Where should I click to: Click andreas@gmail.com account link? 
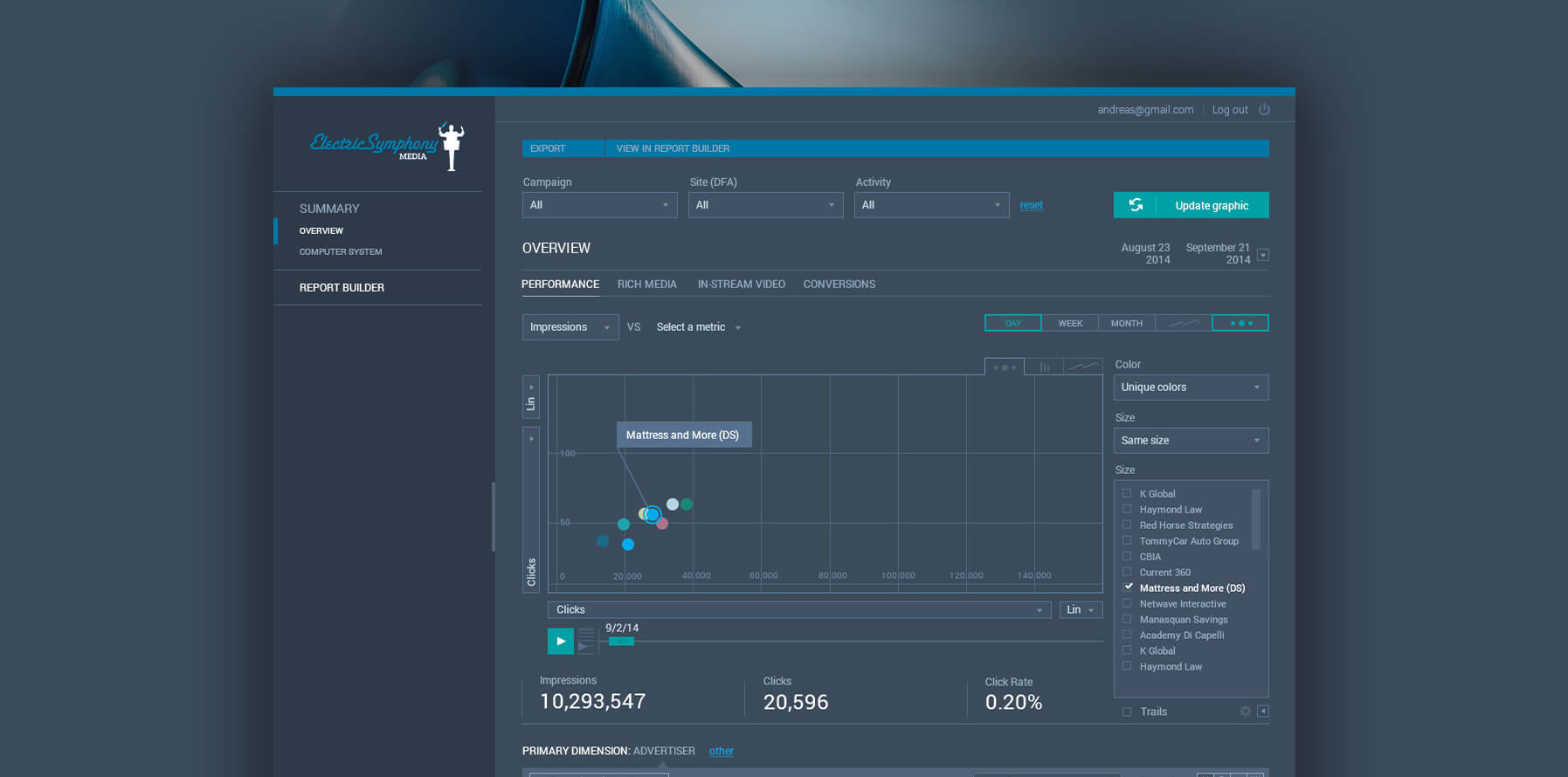click(x=1145, y=110)
